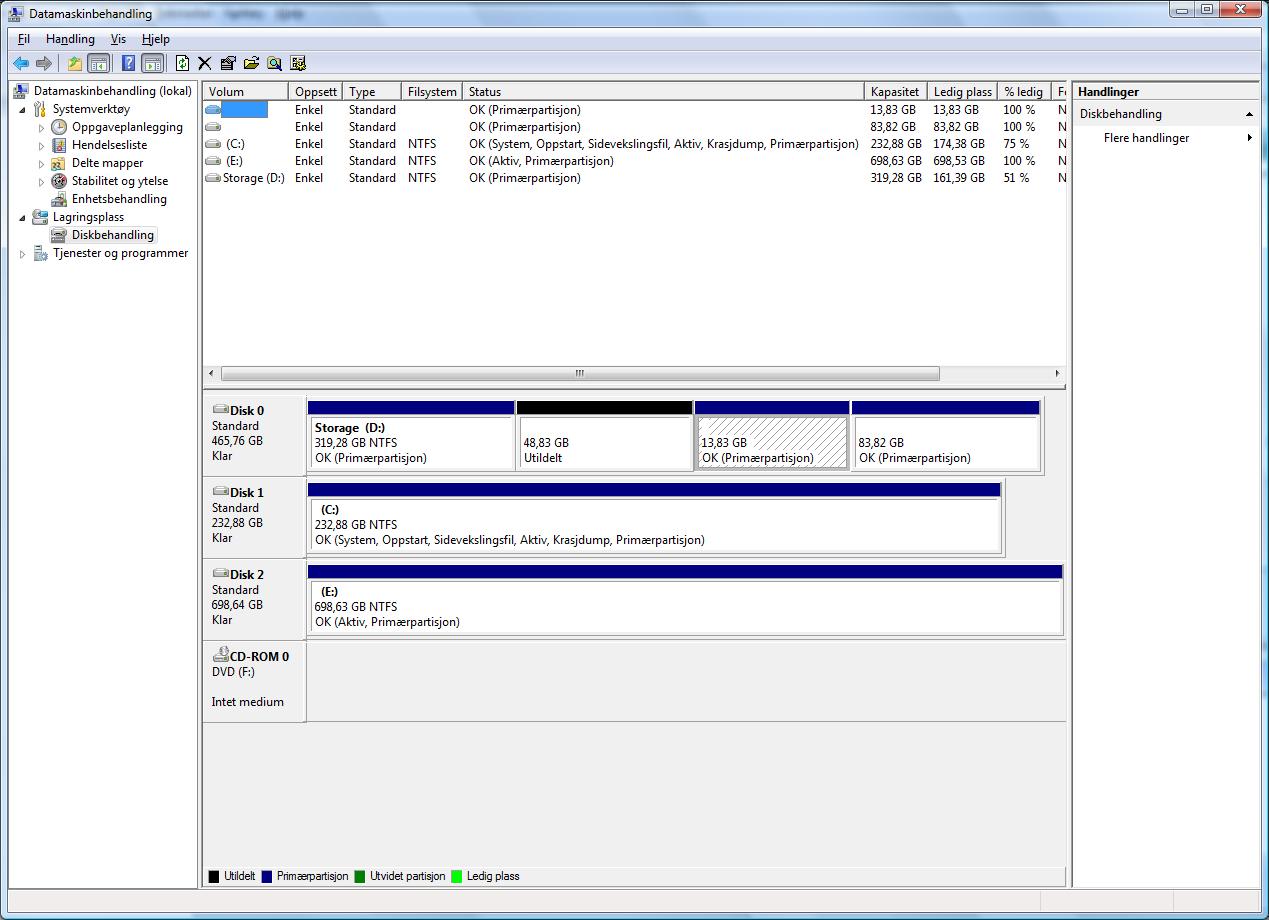Image resolution: width=1269 pixels, height=920 pixels.
Task: Collapse the Systemverktøy tree node
Action: click(x=23, y=110)
